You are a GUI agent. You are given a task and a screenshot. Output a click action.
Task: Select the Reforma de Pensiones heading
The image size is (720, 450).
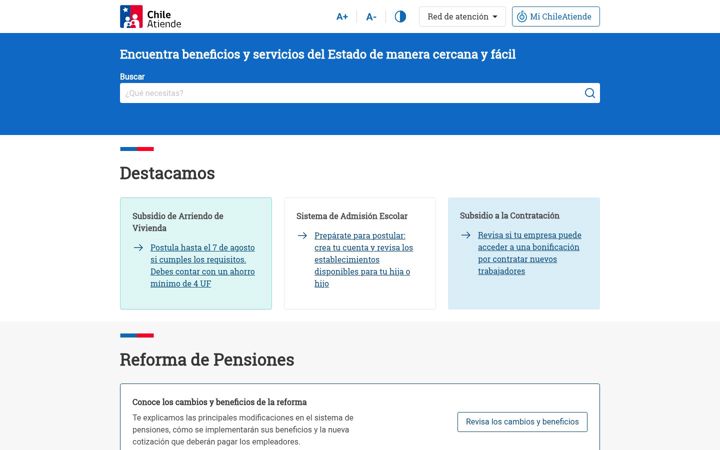coord(207,360)
